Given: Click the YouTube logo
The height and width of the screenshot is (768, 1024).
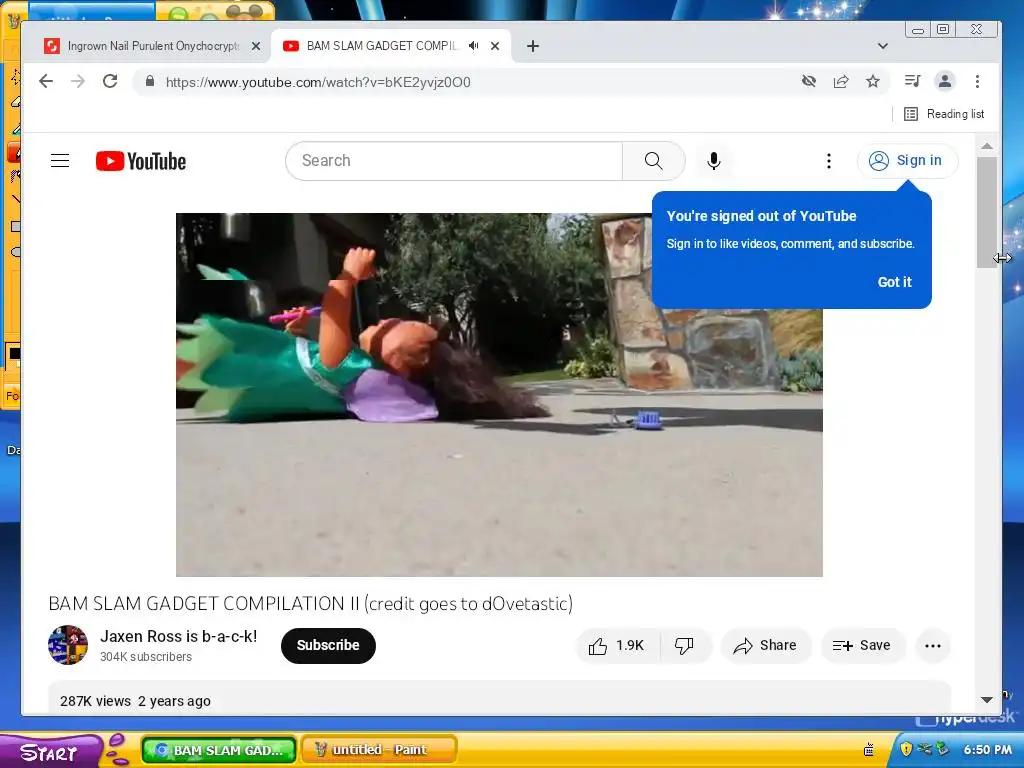Looking at the screenshot, I should (x=140, y=161).
